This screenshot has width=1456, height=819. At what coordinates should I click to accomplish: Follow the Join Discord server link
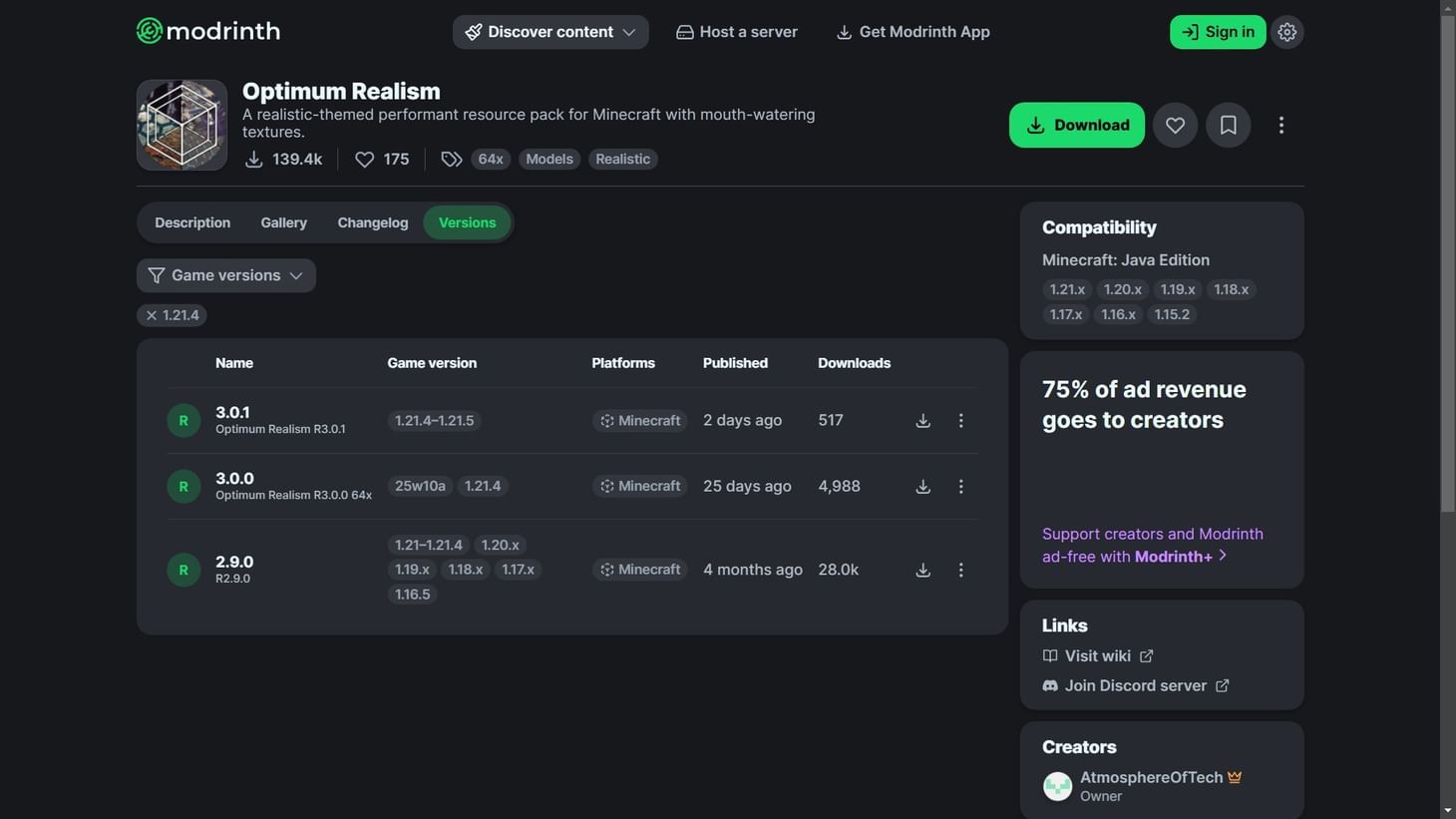[1135, 685]
